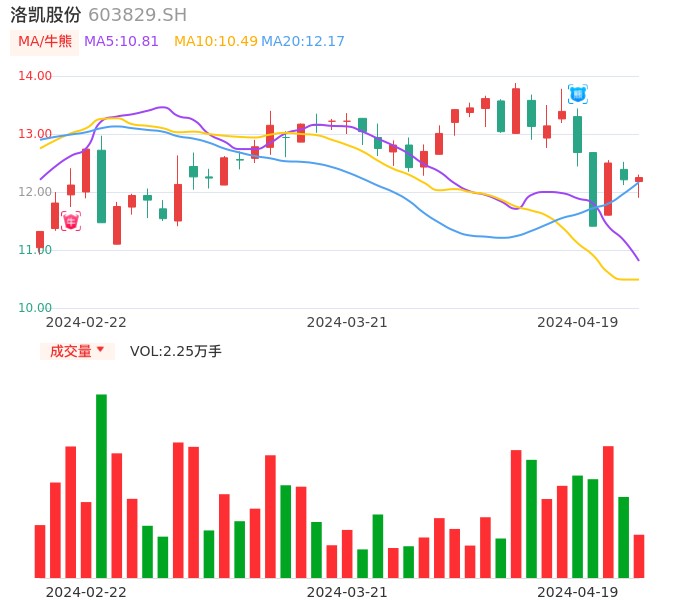Click the first red volume bar
Image resolution: width=686 pixels, height=606 pixels.
click(x=40, y=551)
